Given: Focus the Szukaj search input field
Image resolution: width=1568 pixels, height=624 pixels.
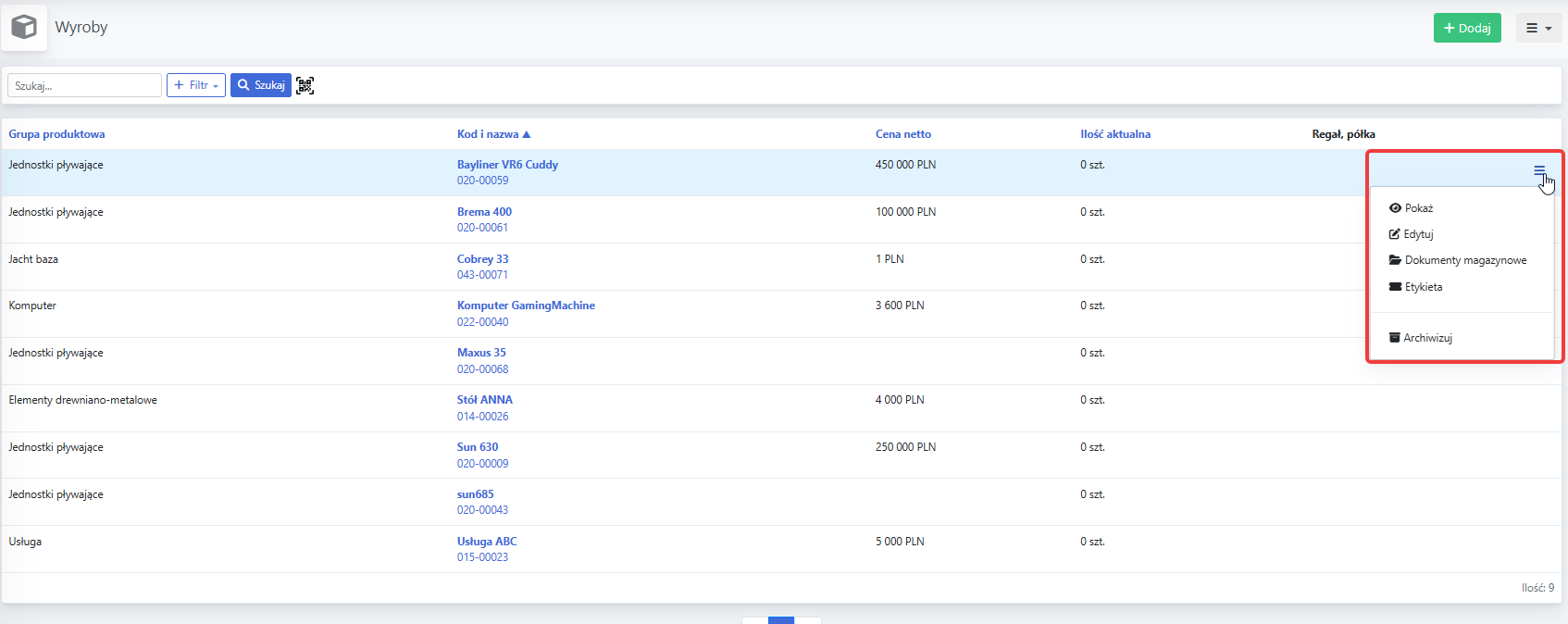Looking at the screenshot, I should [84, 85].
